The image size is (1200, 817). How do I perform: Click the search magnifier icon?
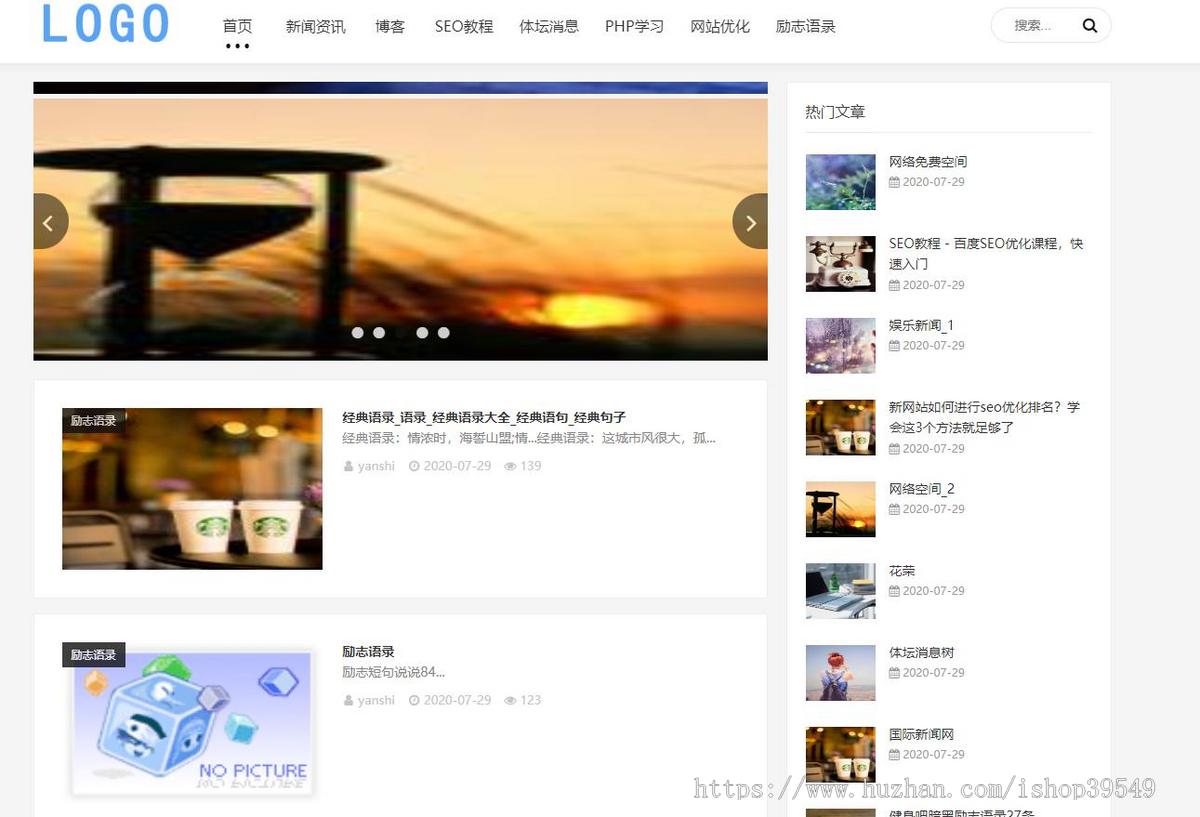tap(1090, 26)
